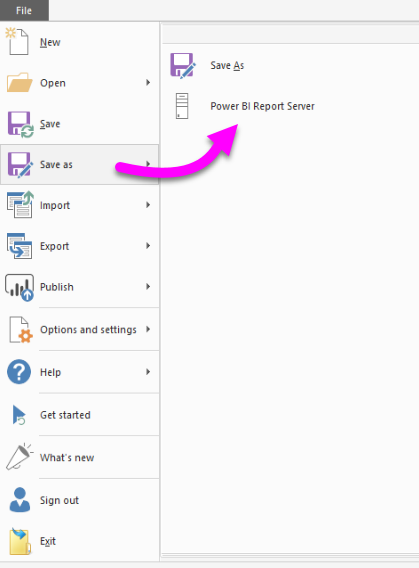Click What's new menu entry

tap(67, 458)
